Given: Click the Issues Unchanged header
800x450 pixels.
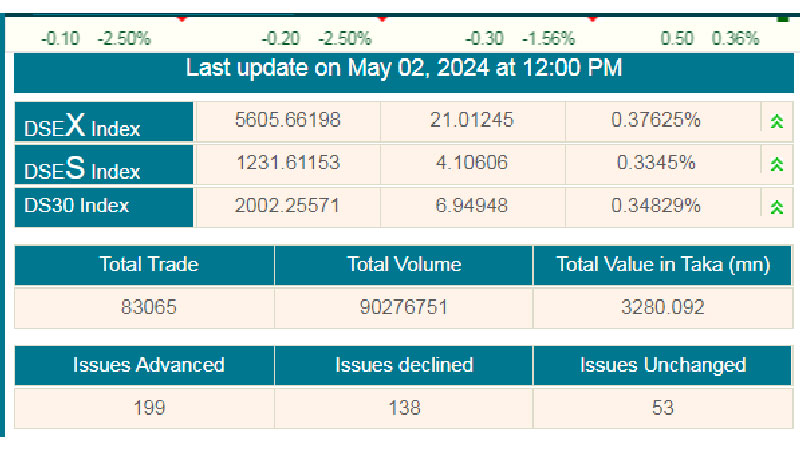Looking at the screenshot, I should tap(662, 365).
